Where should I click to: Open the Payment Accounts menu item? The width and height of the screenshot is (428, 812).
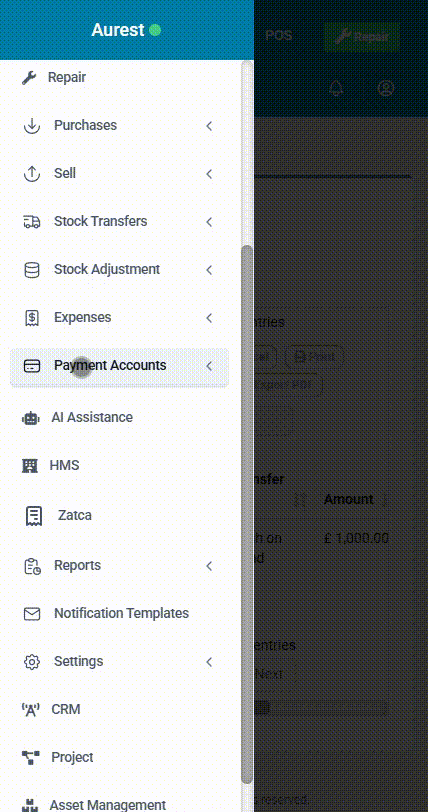pos(119,367)
